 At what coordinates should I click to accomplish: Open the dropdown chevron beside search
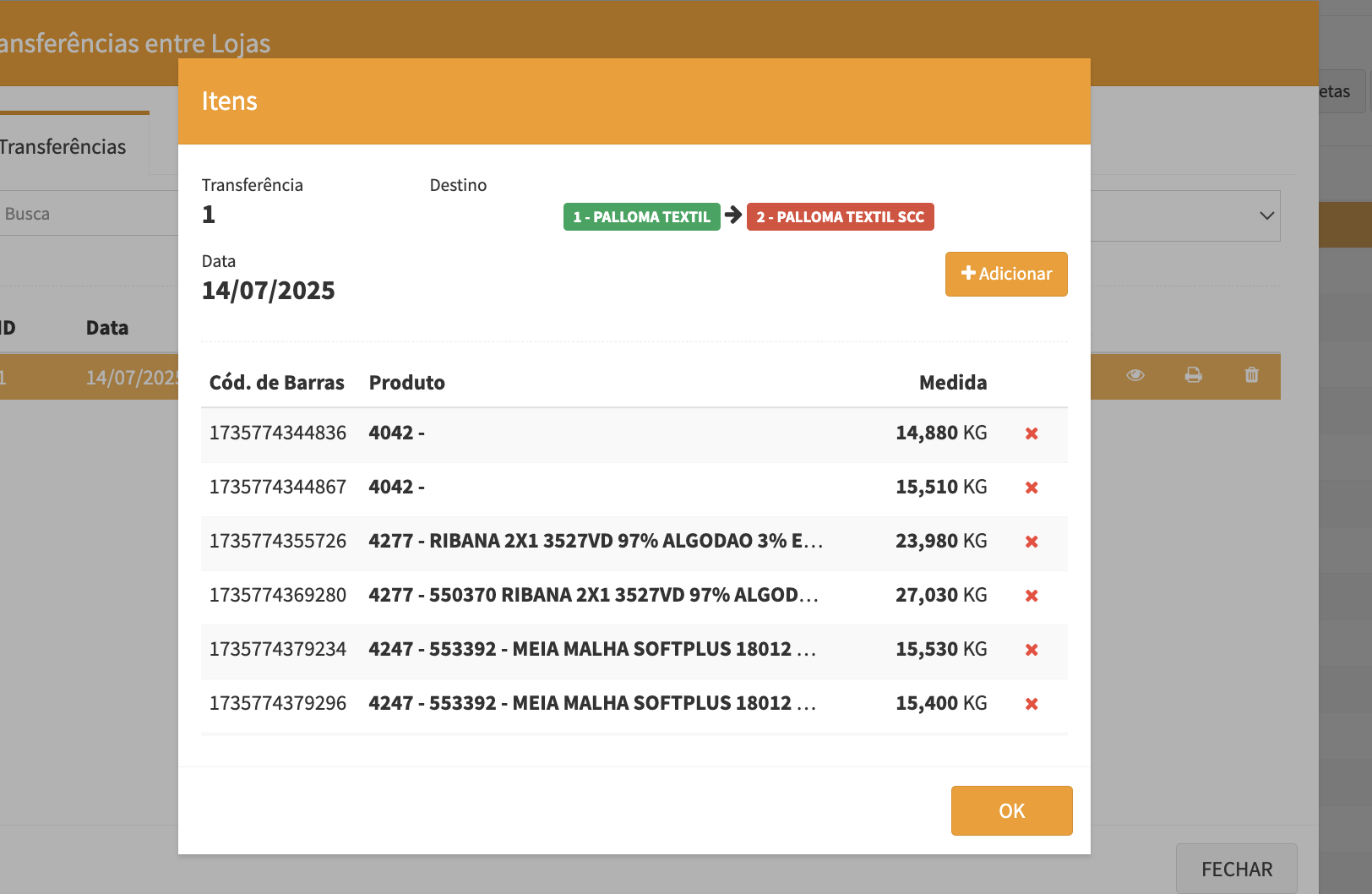(1266, 215)
